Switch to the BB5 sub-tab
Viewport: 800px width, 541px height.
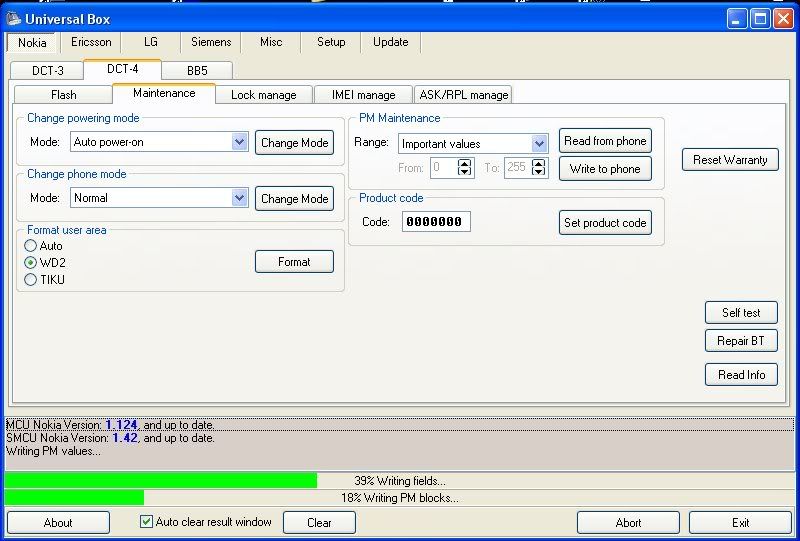[x=197, y=70]
